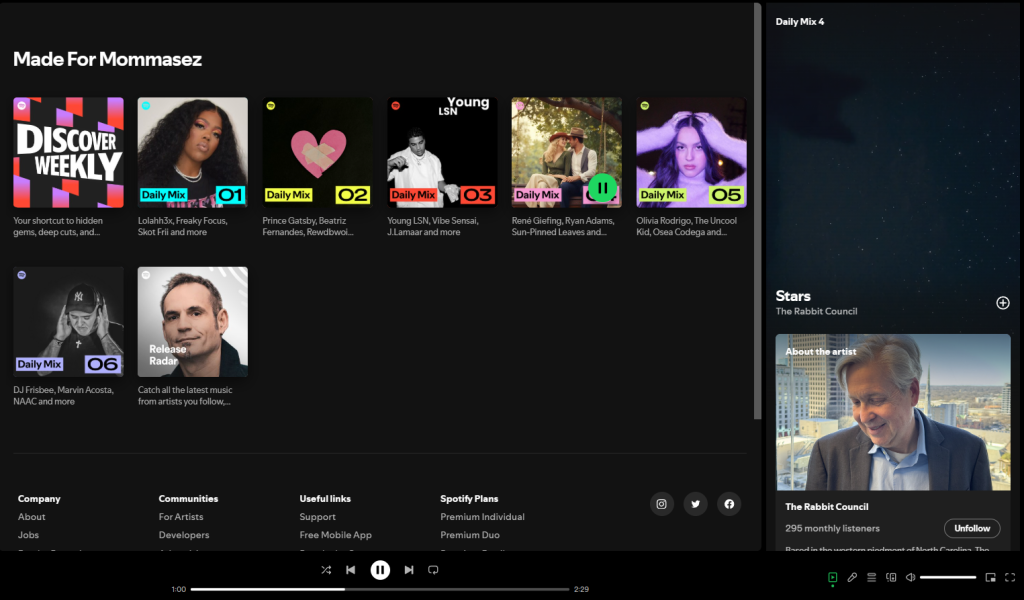The image size is (1024, 600).
Task: Open Spotify Facebook page
Action: tap(729, 504)
